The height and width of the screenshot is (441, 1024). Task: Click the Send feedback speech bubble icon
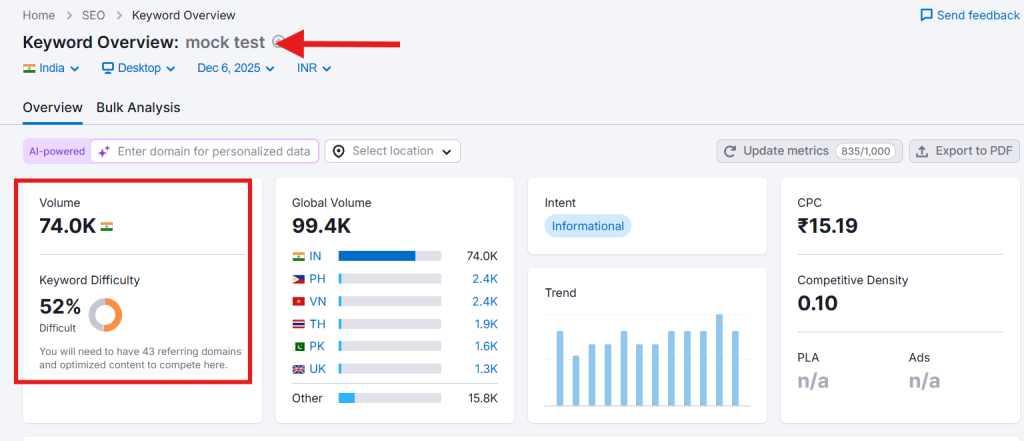point(926,15)
